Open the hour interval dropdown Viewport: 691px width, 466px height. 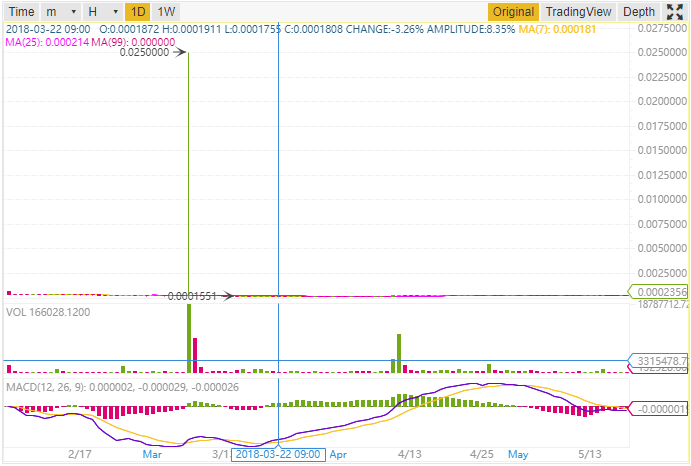pos(100,12)
